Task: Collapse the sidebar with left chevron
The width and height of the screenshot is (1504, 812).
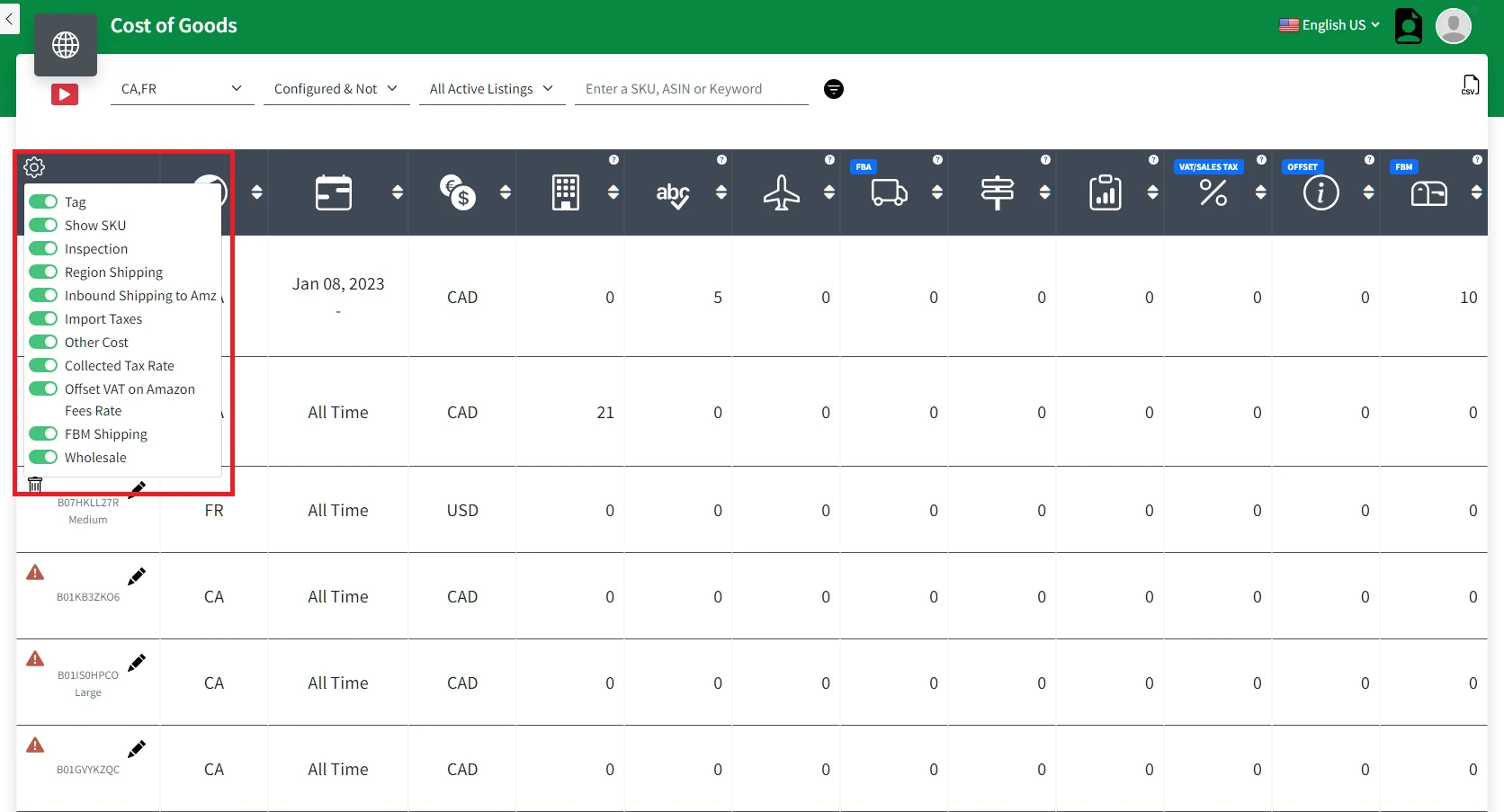Action: (9, 18)
